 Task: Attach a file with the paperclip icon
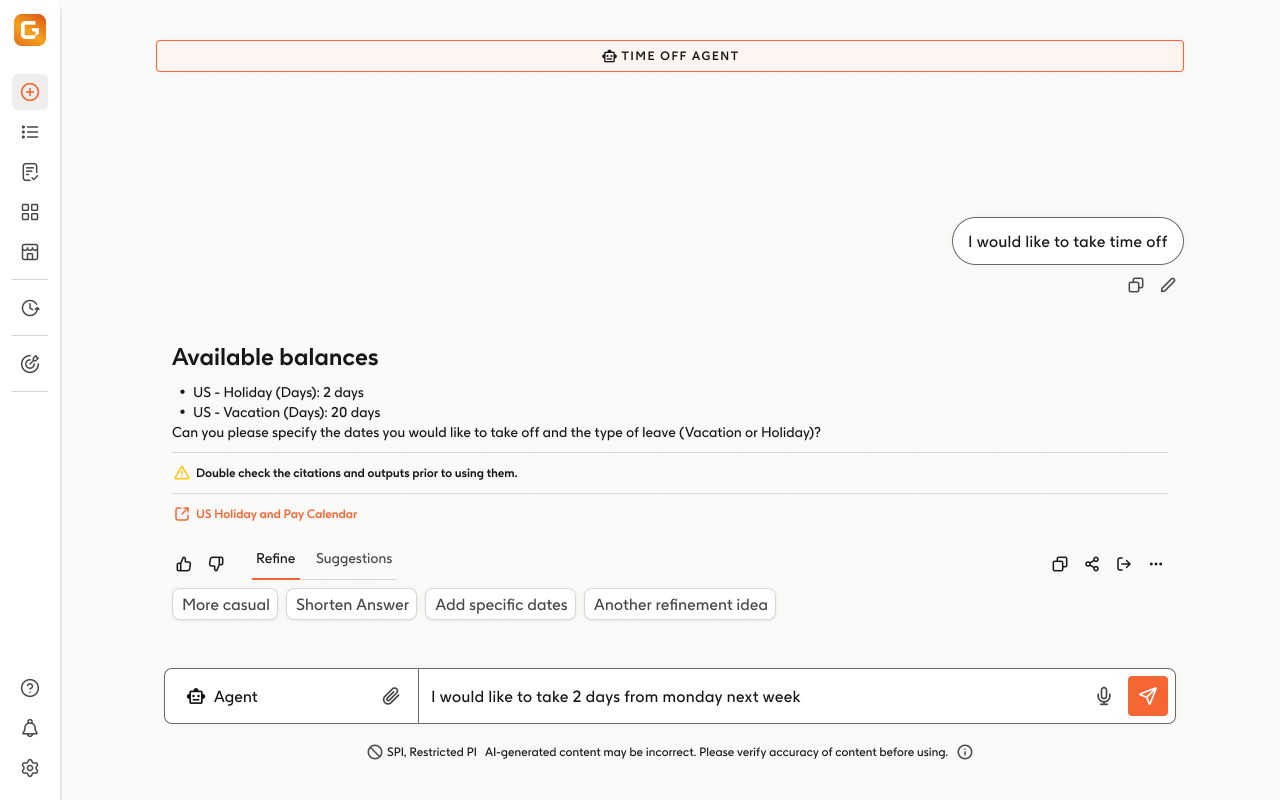[x=391, y=696]
